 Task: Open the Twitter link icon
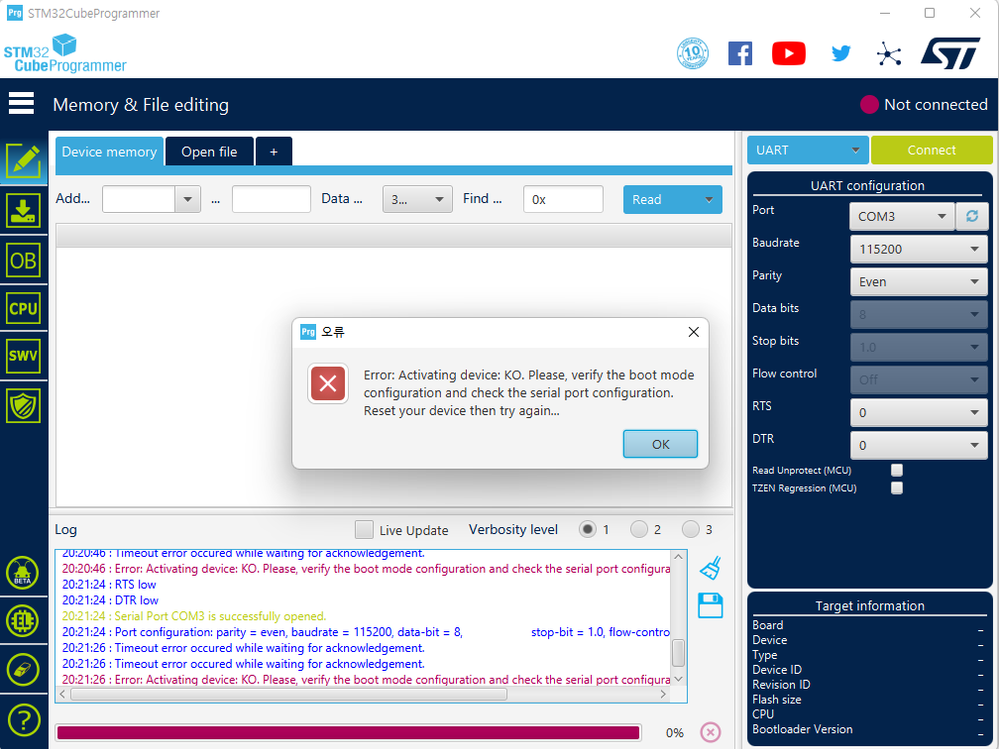[841, 54]
